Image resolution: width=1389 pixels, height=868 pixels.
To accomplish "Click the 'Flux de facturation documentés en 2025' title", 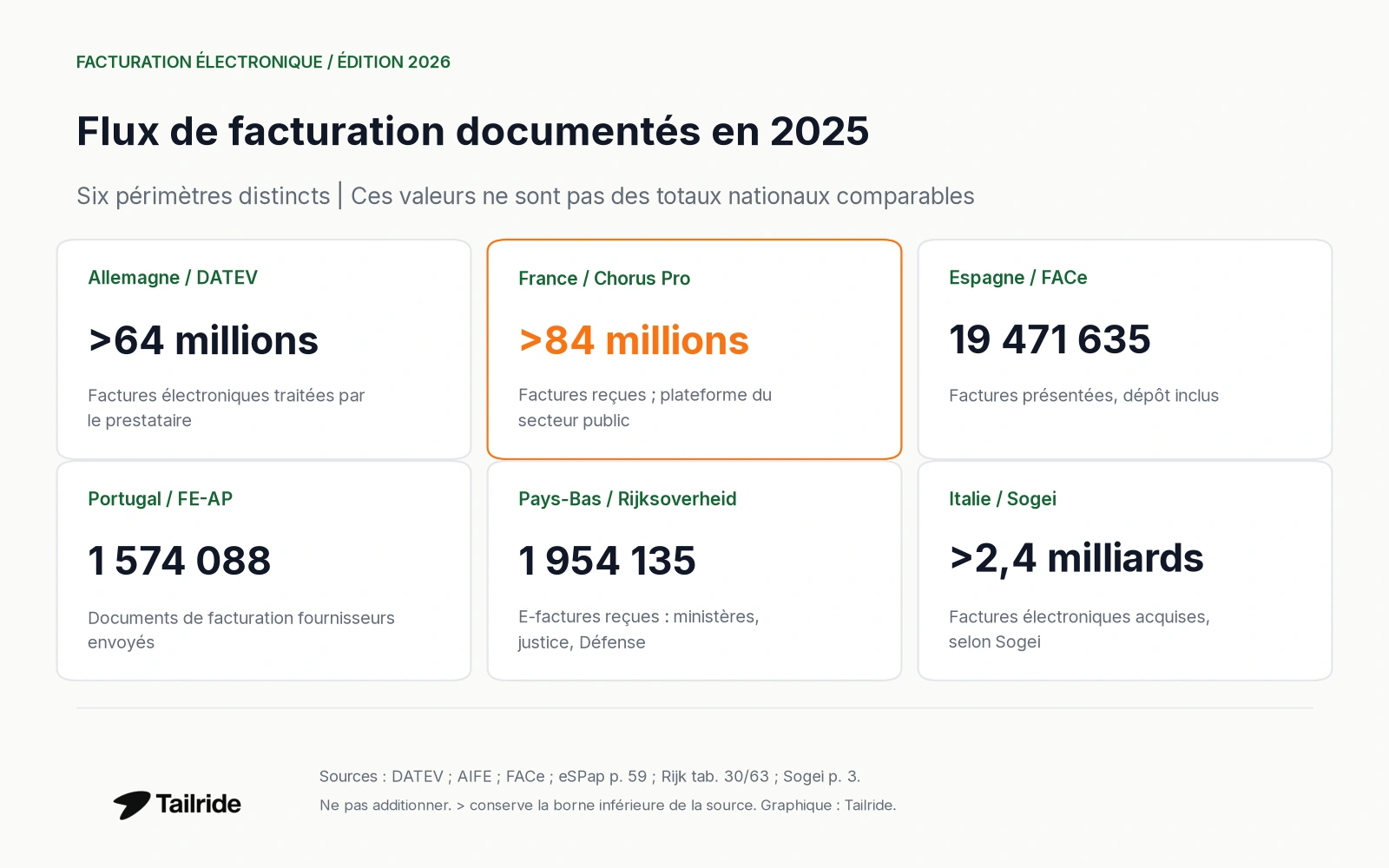I will 472,132.
